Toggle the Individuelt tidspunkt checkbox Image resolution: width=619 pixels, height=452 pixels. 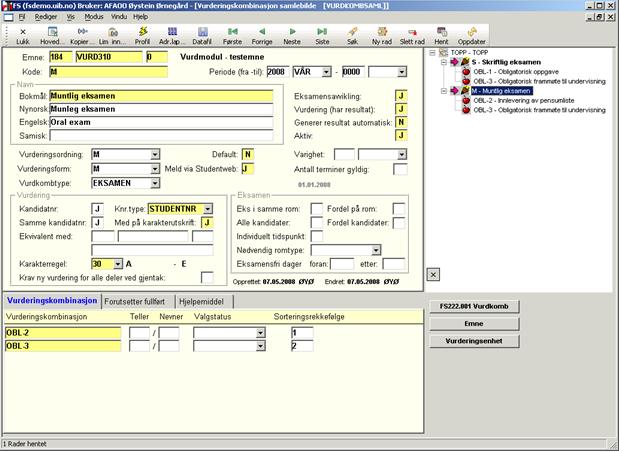[x=317, y=236]
